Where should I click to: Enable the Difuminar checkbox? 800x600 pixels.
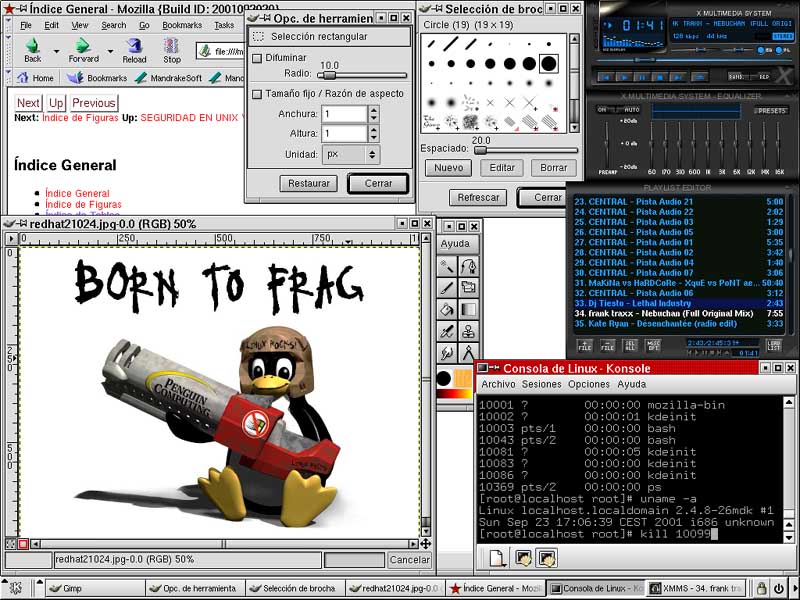click(258, 58)
